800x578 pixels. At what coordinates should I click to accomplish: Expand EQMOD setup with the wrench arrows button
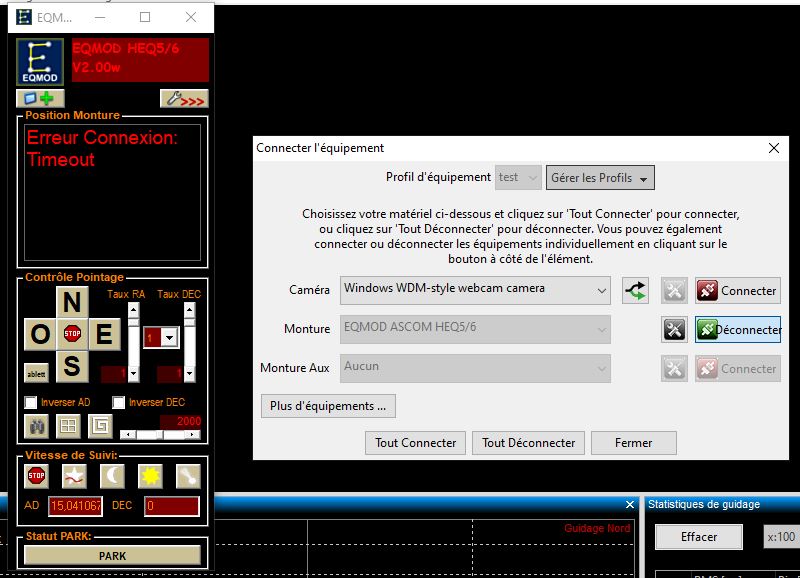(x=184, y=98)
